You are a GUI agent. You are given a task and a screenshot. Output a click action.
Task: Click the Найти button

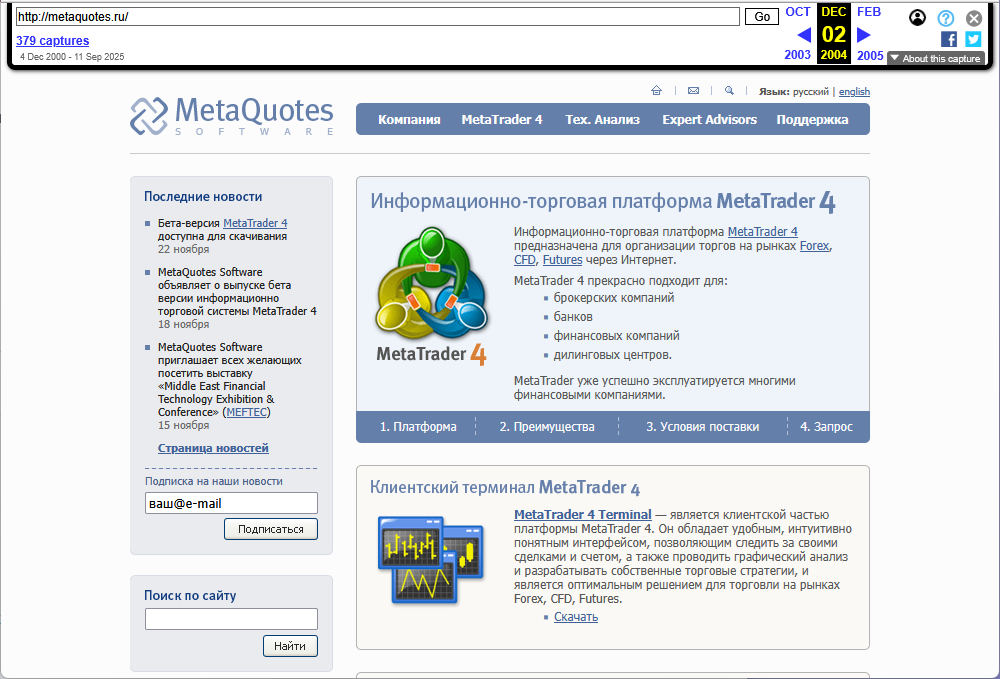pos(290,646)
